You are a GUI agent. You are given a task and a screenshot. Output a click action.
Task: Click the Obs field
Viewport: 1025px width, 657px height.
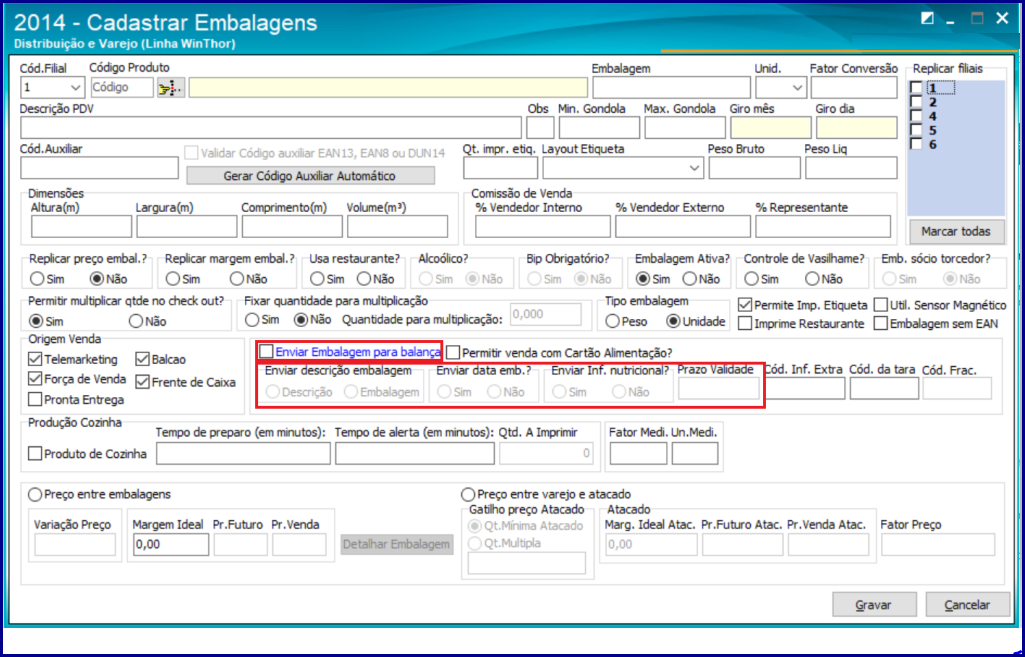coord(540,128)
